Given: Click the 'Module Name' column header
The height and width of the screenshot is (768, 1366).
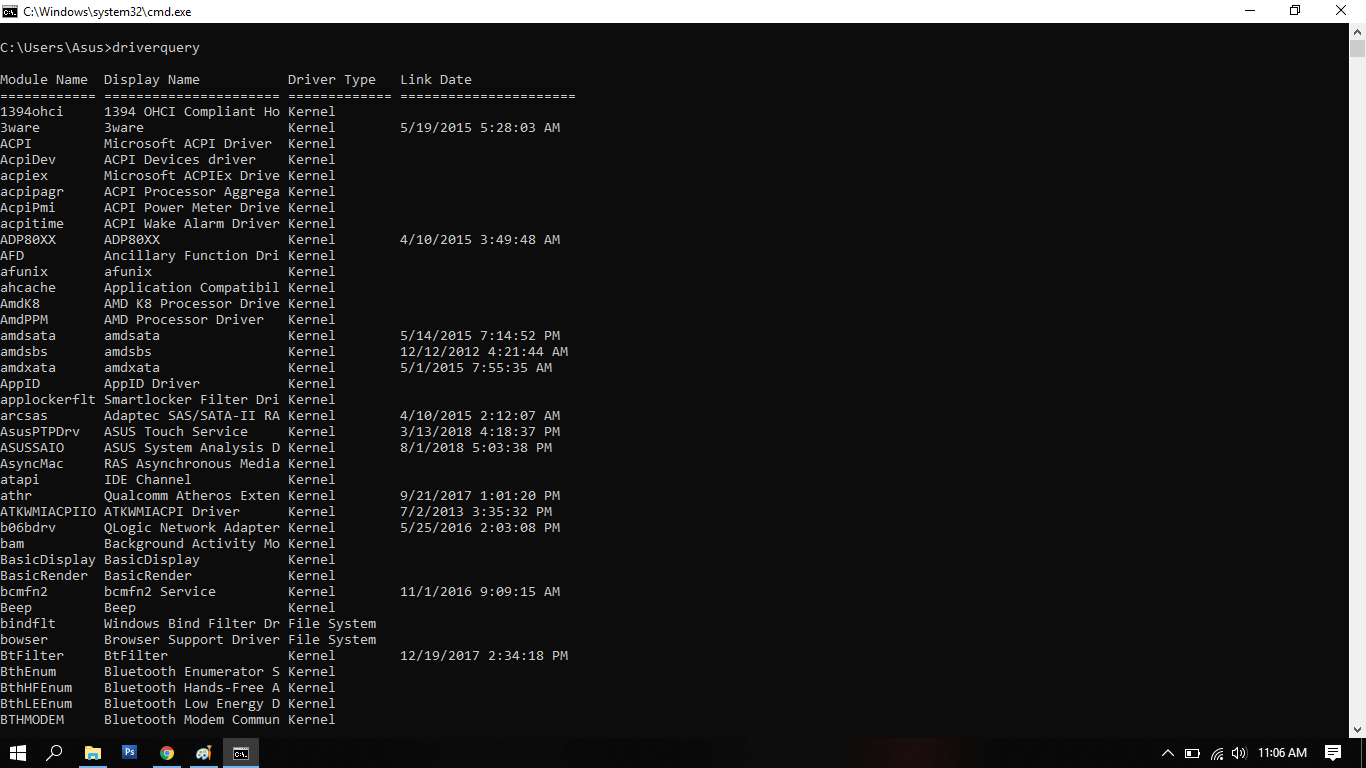Looking at the screenshot, I should [x=44, y=80].
